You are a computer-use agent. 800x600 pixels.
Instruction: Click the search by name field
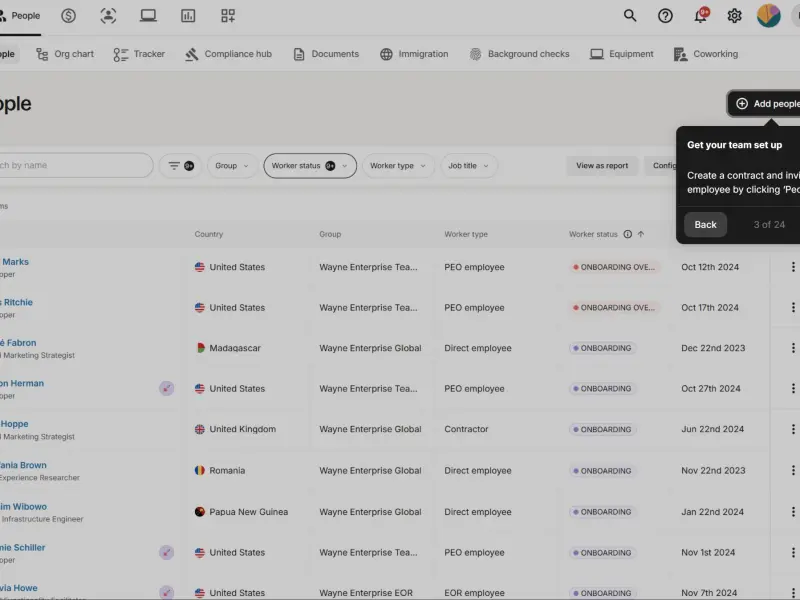[75, 165]
